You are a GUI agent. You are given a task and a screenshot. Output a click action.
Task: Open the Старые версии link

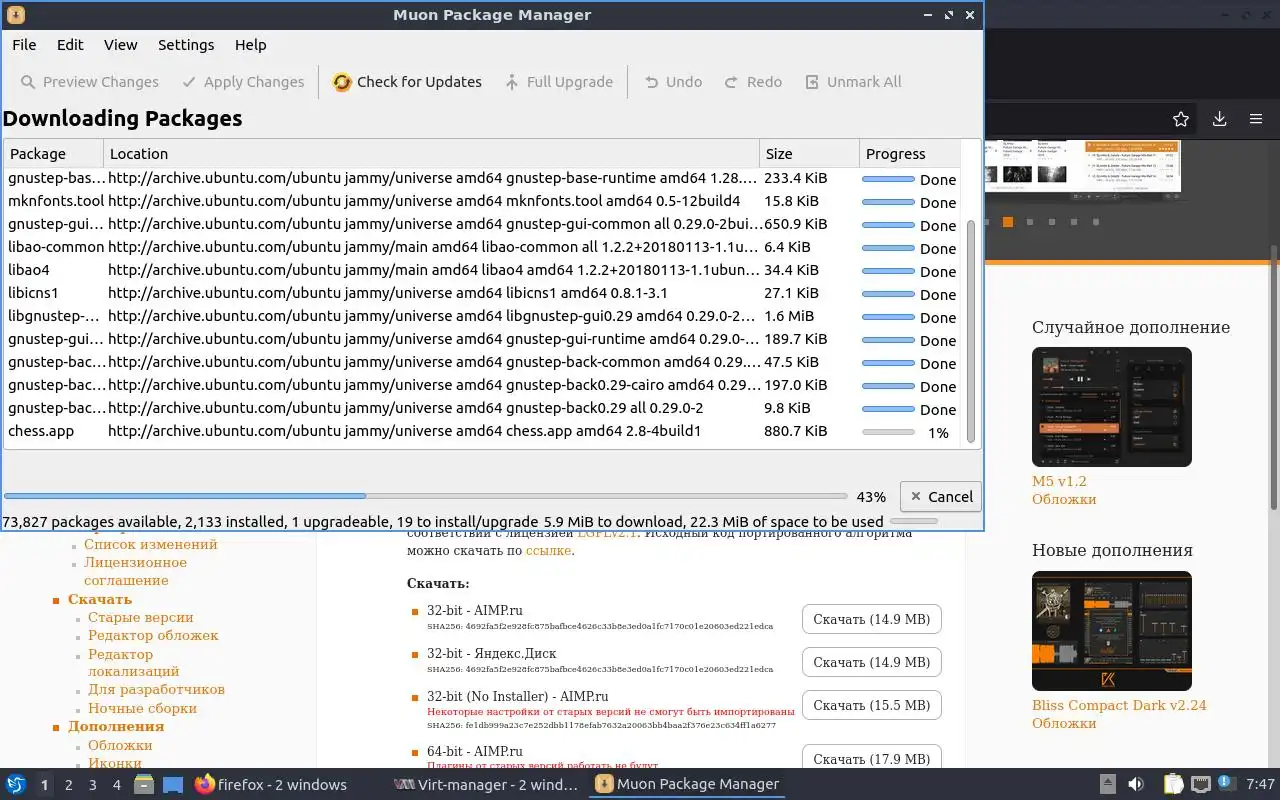click(x=140, y=617)
